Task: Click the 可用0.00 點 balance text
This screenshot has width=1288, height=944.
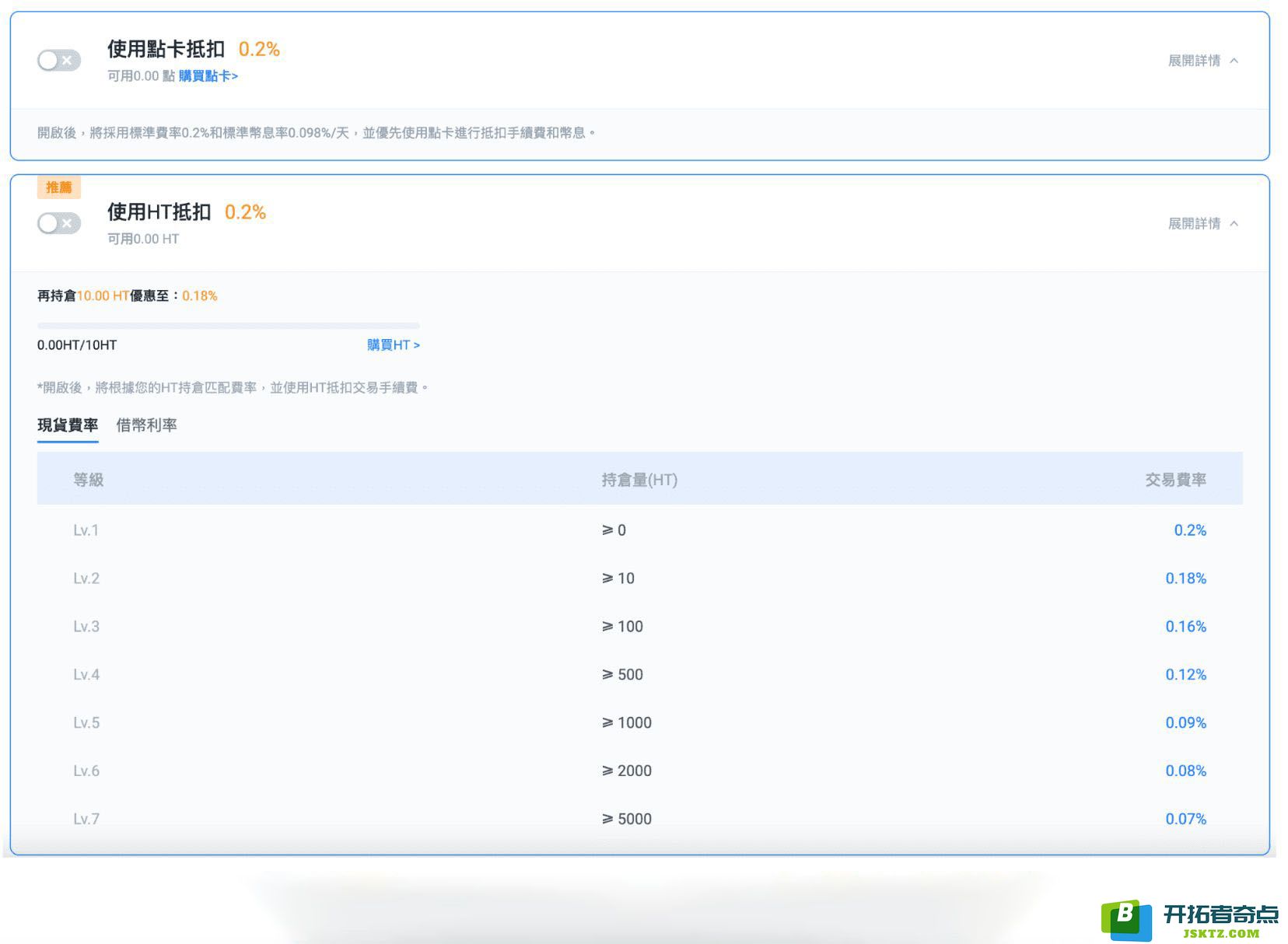Action: pyautogui.click(x=141, y=76)
